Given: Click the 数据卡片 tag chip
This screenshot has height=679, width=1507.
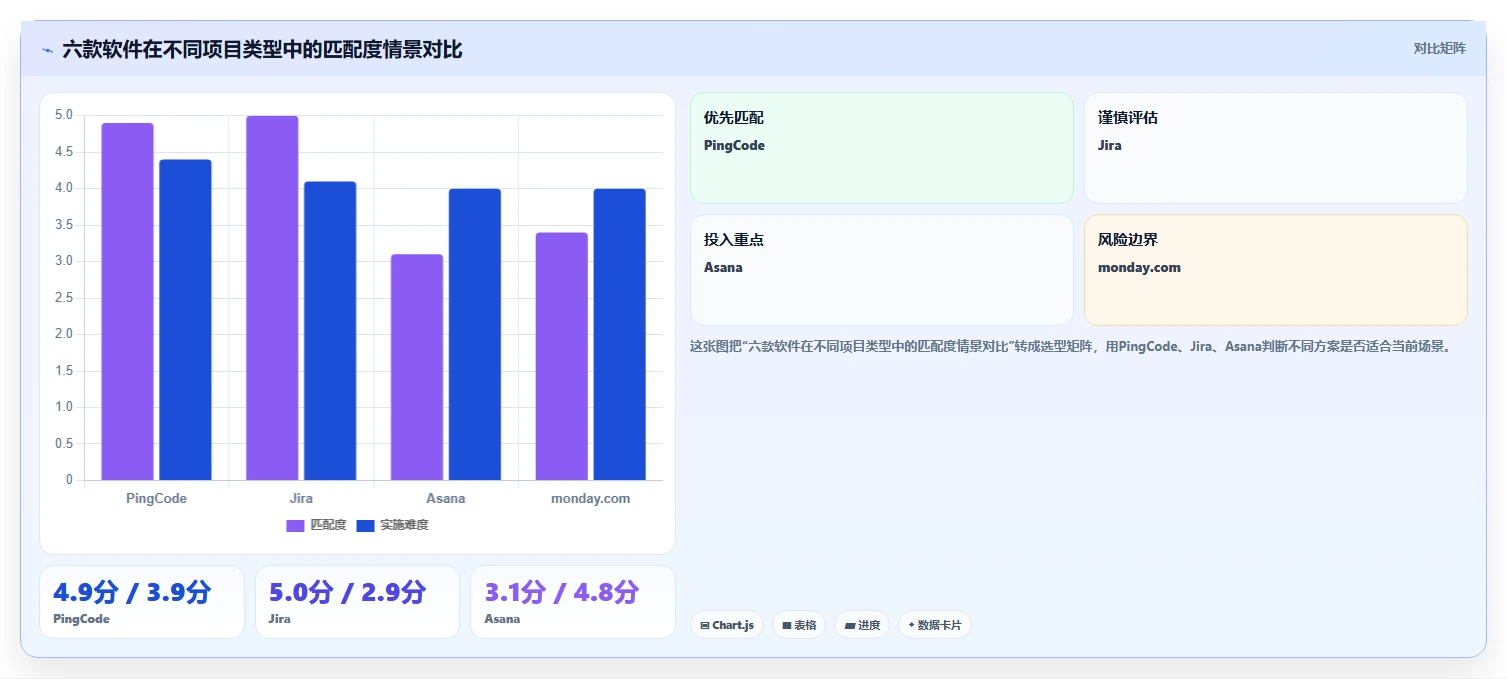Looking at the screenshot, I should point(935,625).
